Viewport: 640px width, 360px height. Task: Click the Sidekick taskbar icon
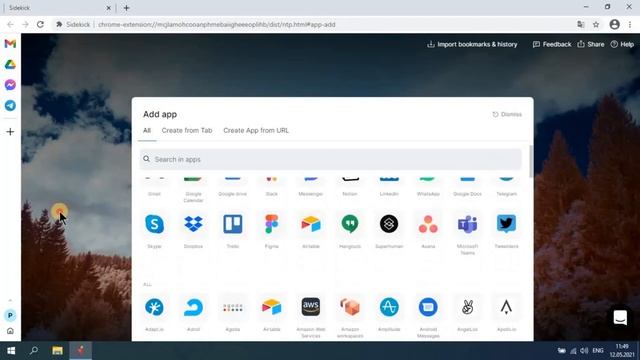coord(81,351)
